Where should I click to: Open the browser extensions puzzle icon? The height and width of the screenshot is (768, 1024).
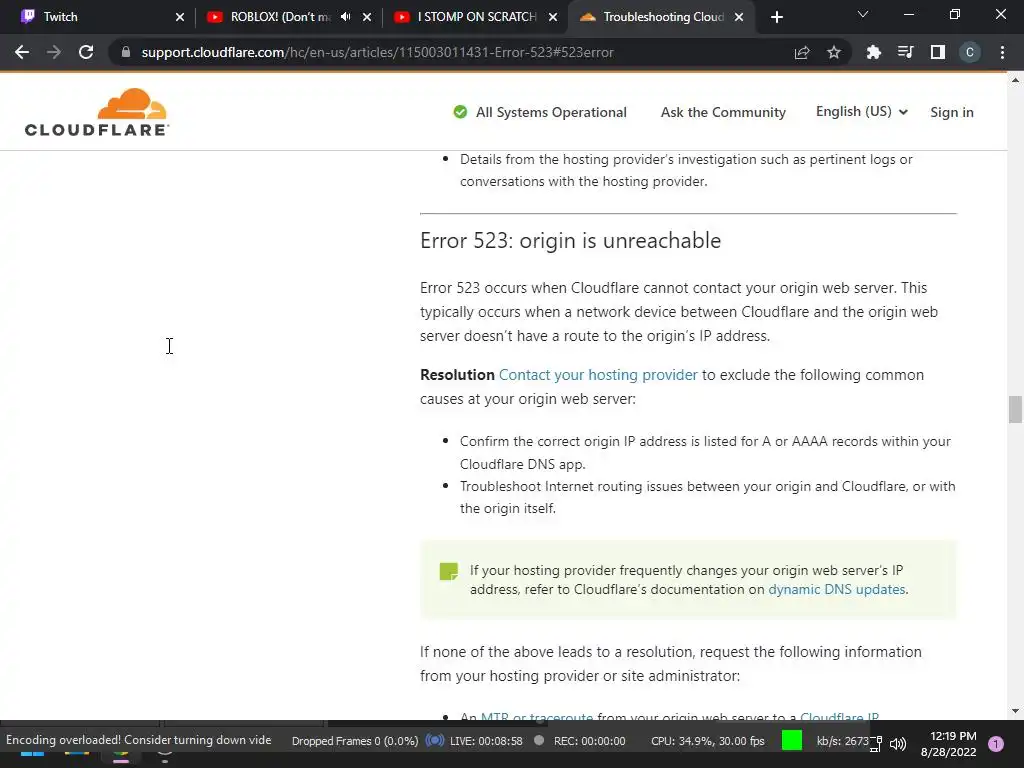pos(873,52)
